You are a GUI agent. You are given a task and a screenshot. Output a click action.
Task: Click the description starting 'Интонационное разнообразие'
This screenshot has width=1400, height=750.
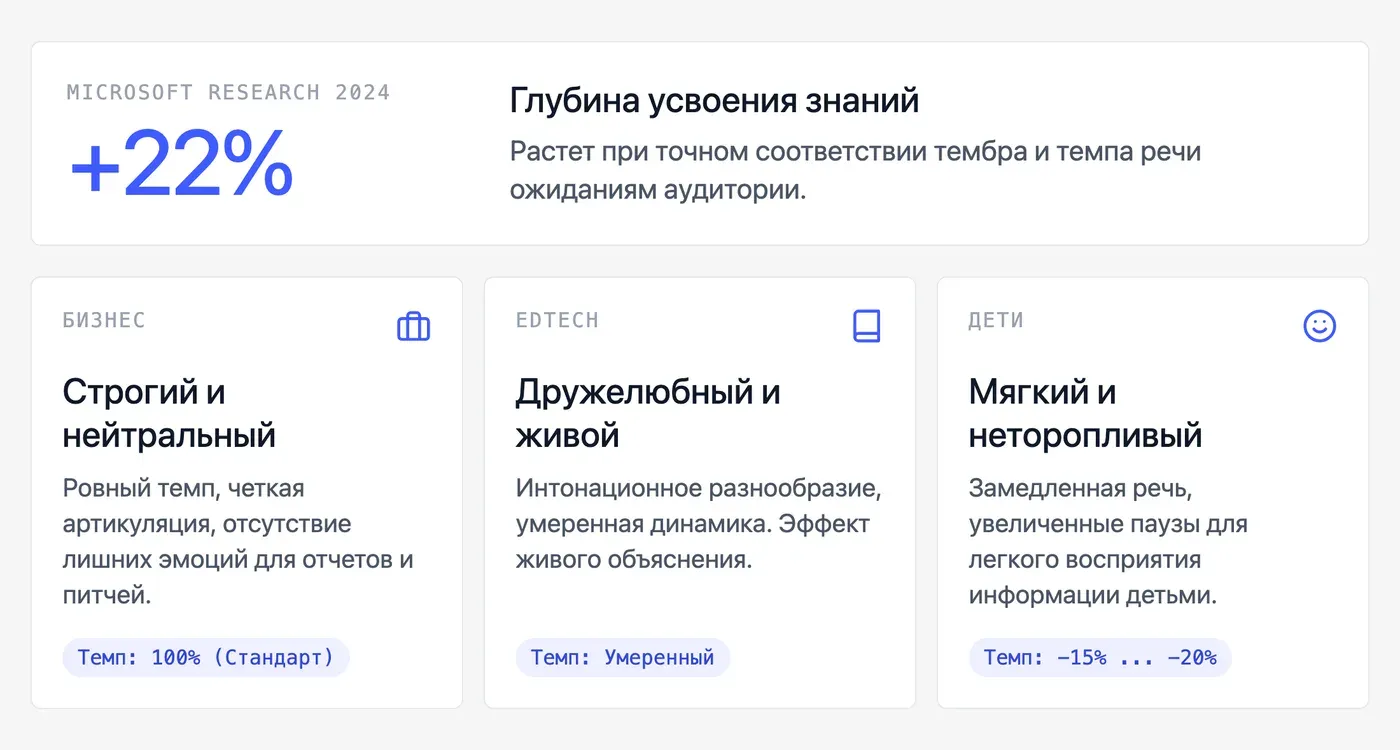(698, 524)
